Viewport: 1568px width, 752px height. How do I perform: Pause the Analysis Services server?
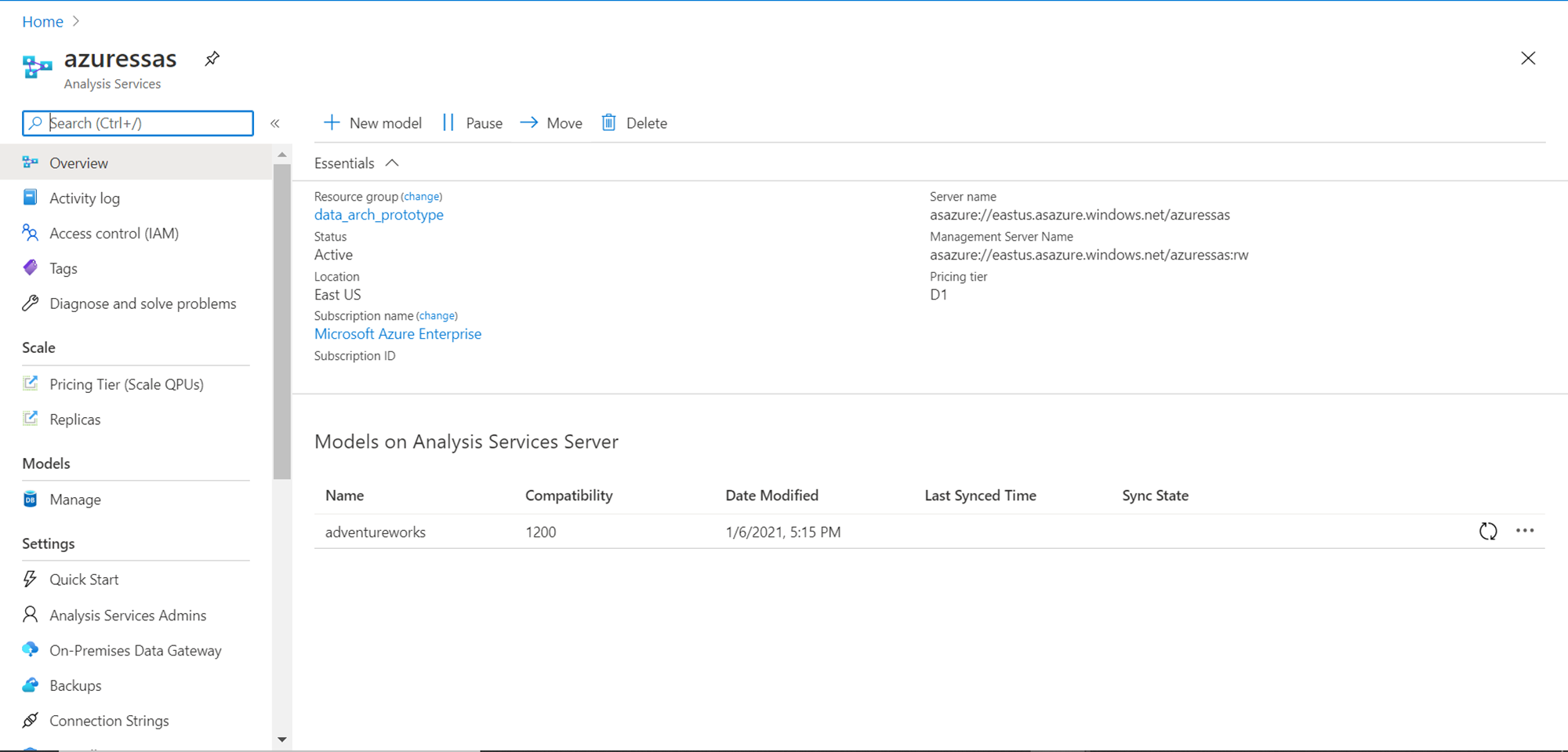pos(472,123)
